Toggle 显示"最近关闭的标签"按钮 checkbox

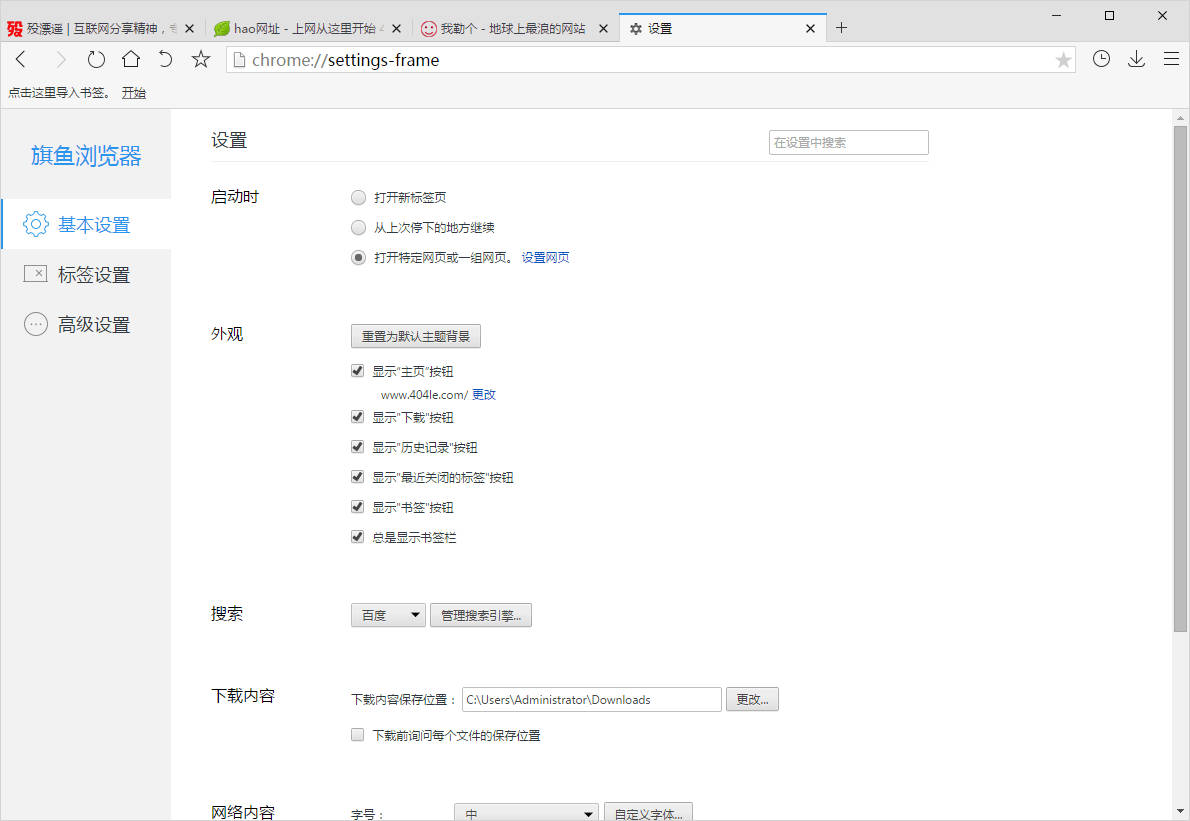tap(357, 477)
